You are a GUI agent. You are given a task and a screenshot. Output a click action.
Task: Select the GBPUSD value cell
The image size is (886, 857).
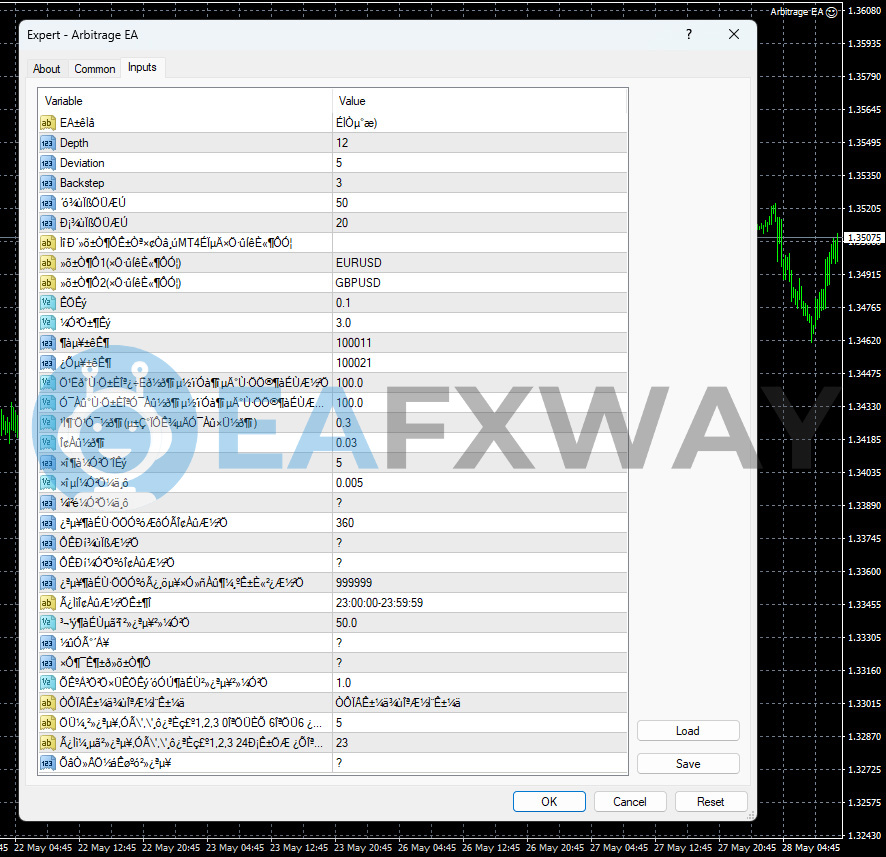pyautogui.click(x=480, y=283)
